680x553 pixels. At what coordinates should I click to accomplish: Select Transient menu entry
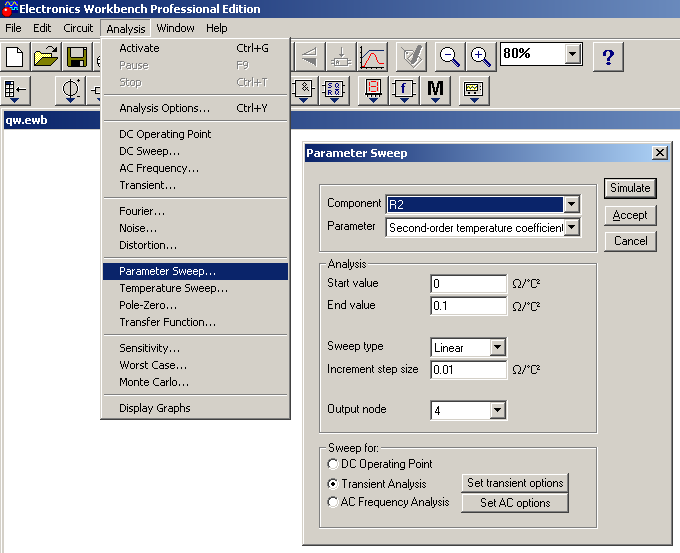196,185
